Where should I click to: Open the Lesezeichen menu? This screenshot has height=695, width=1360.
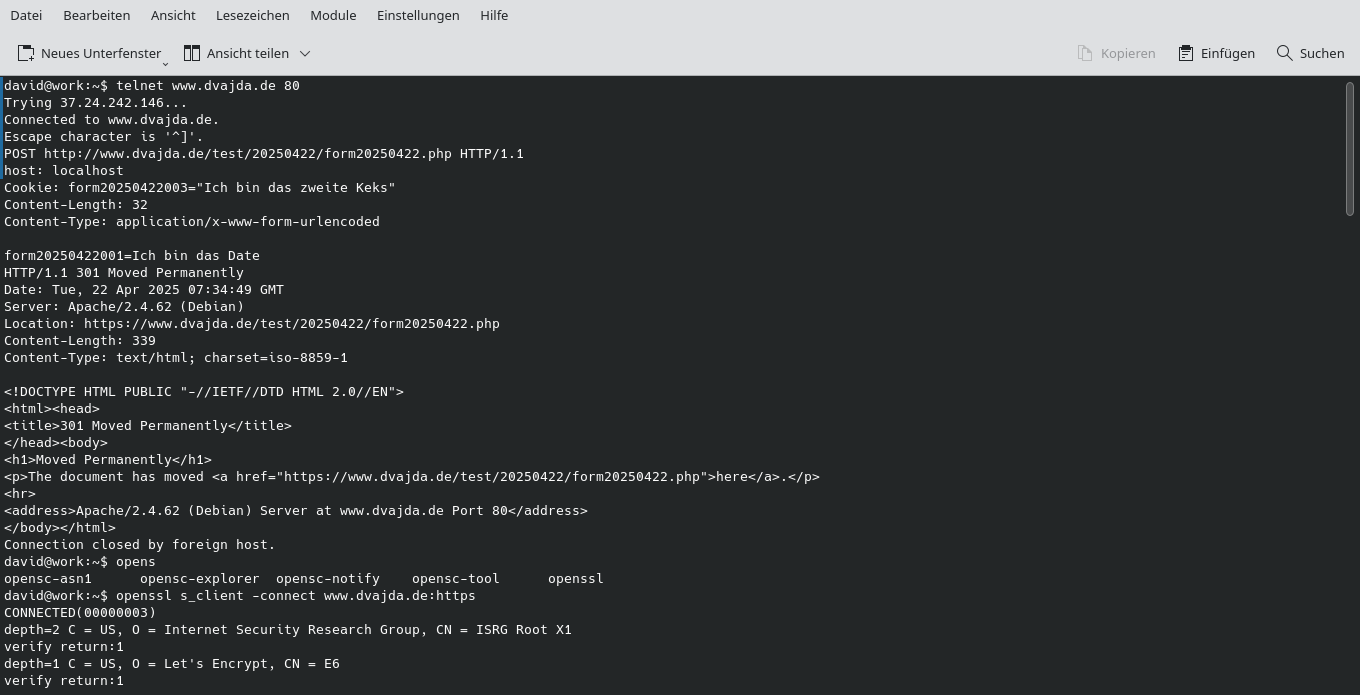click(x=252, y=15)
